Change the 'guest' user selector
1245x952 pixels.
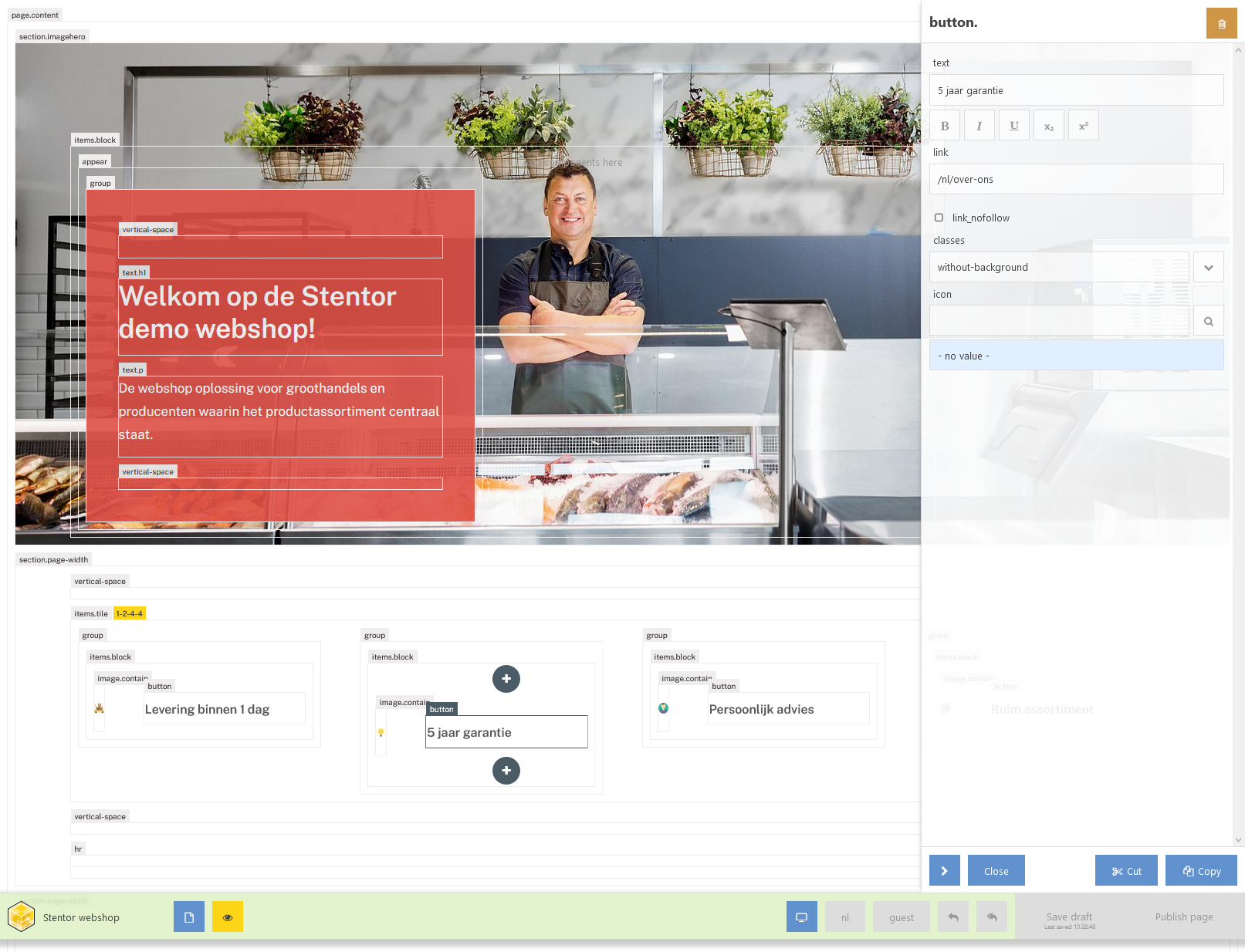(902, 917)
